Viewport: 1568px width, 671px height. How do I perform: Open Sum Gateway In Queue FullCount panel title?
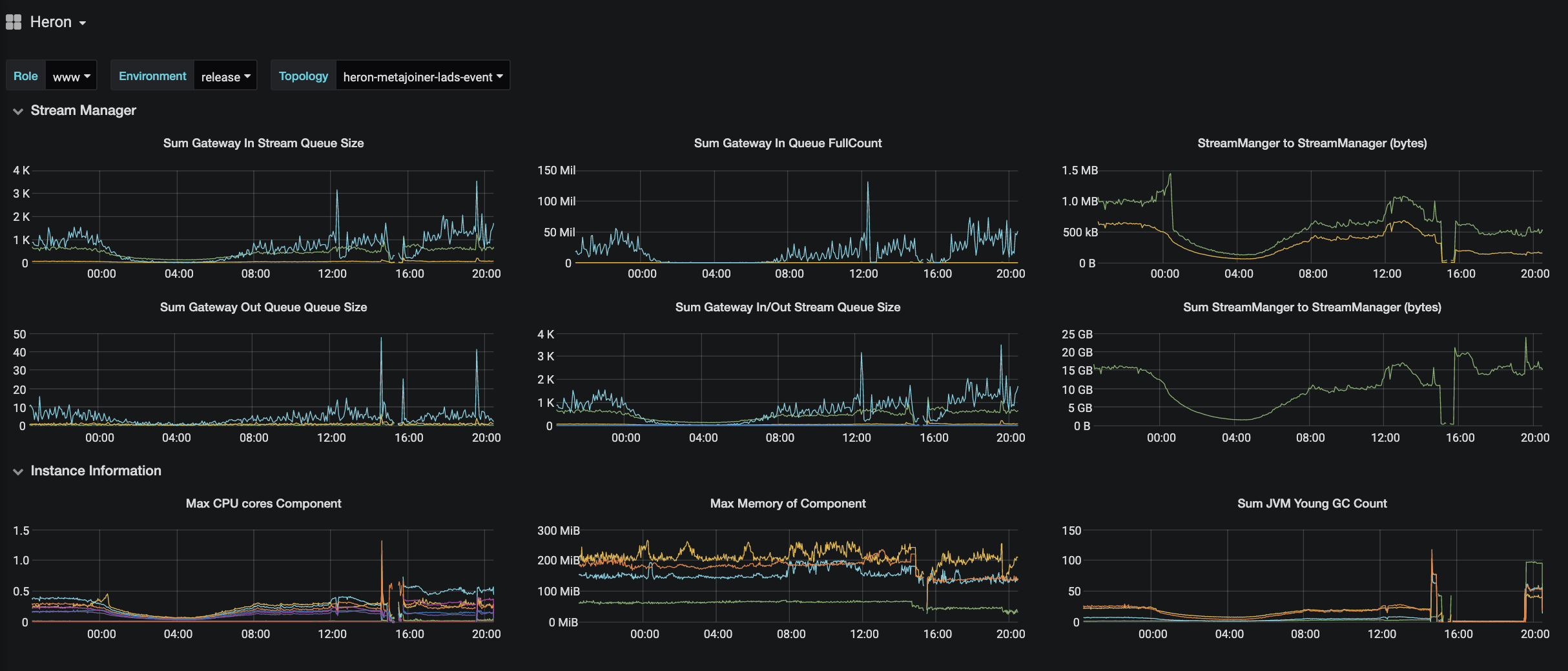[787, 143]
